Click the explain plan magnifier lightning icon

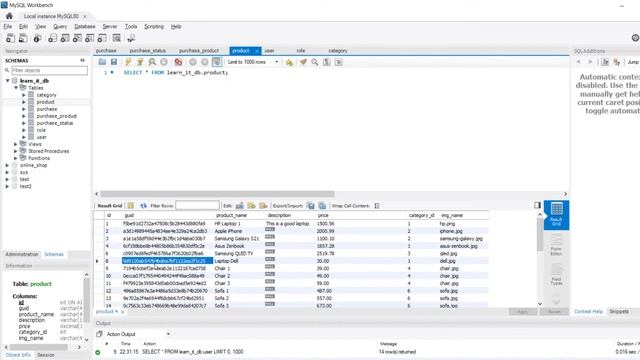(152, 62)
